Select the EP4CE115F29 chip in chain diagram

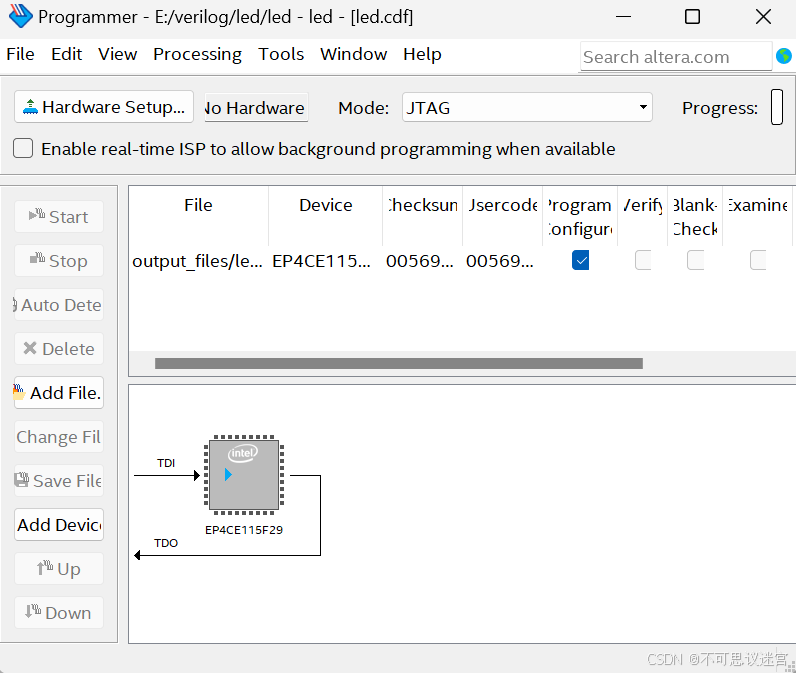(244, 475)
